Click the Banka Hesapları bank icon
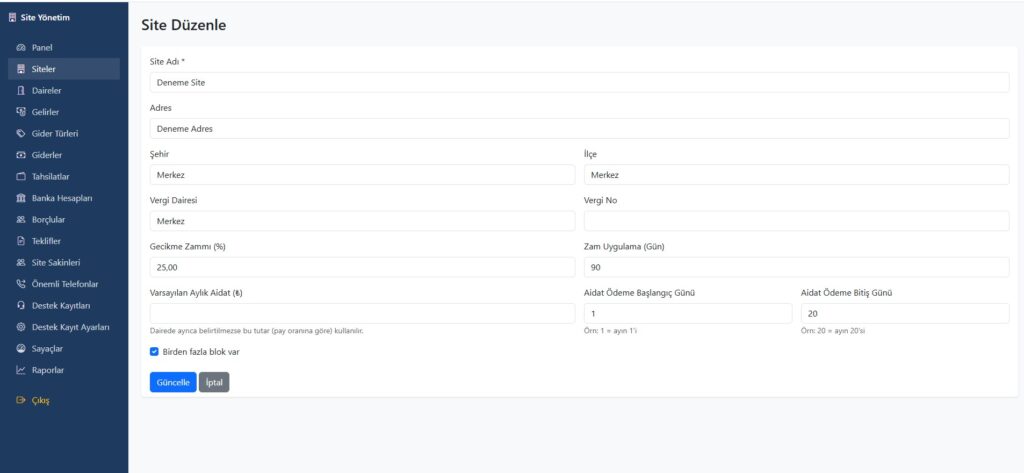Image resolution: width=1024 pixels, height=473 pixels. point(21,199)
